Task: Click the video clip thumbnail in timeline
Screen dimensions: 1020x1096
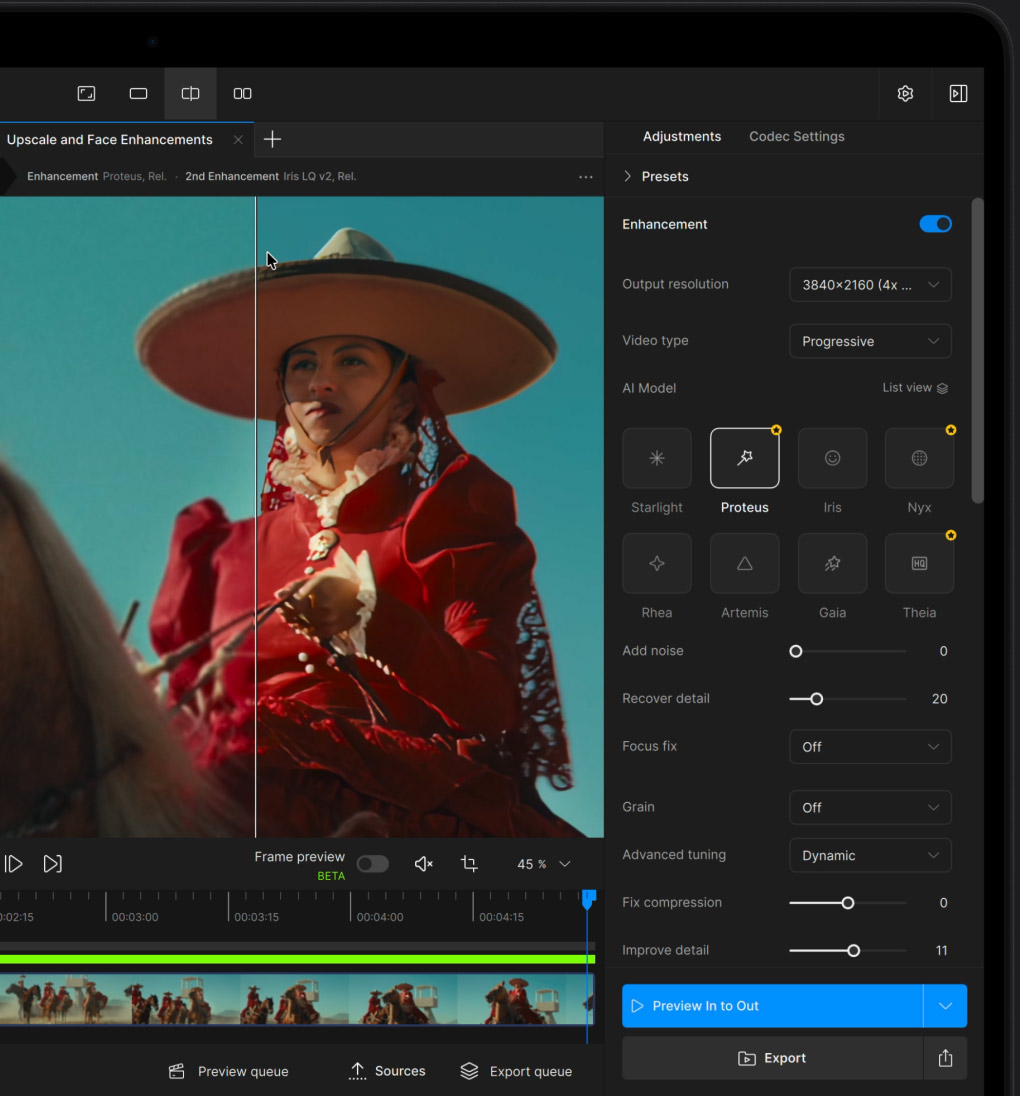Action: (x=300, y=999)
